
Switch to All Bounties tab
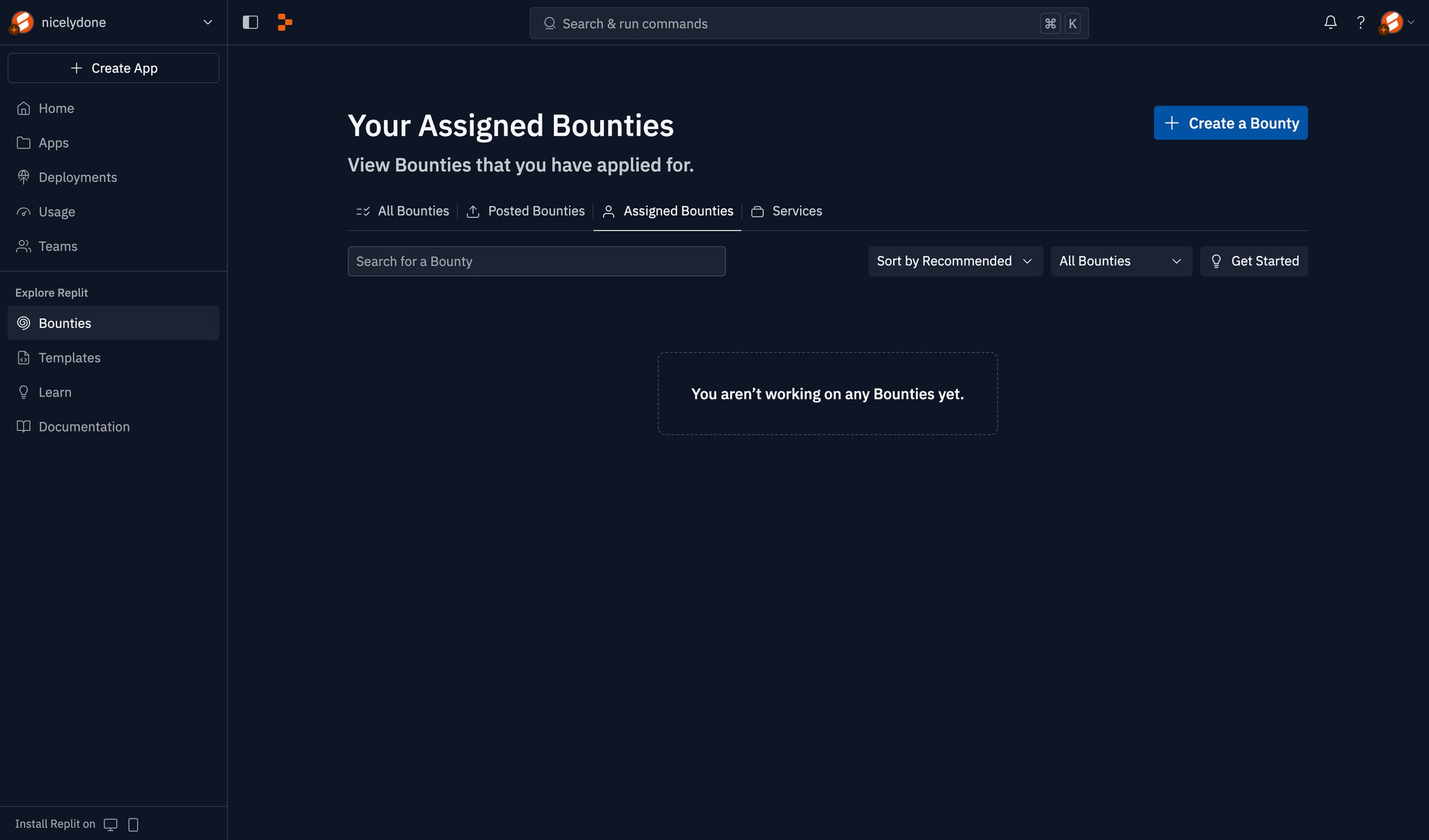pyautogui.click(x=403, y=211)
